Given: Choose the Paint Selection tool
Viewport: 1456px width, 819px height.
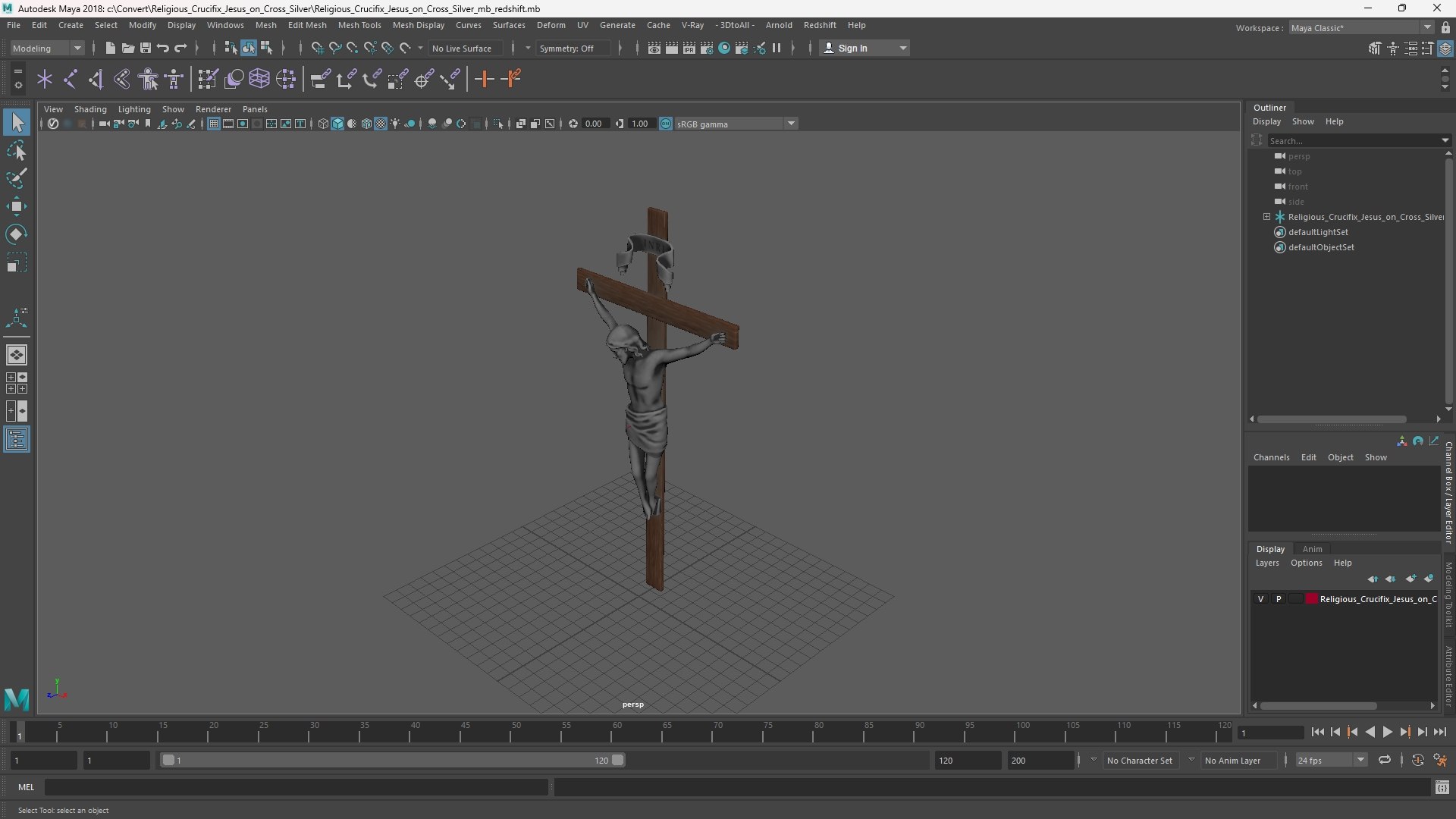Looking at the screenshot, I should (17, 178).
